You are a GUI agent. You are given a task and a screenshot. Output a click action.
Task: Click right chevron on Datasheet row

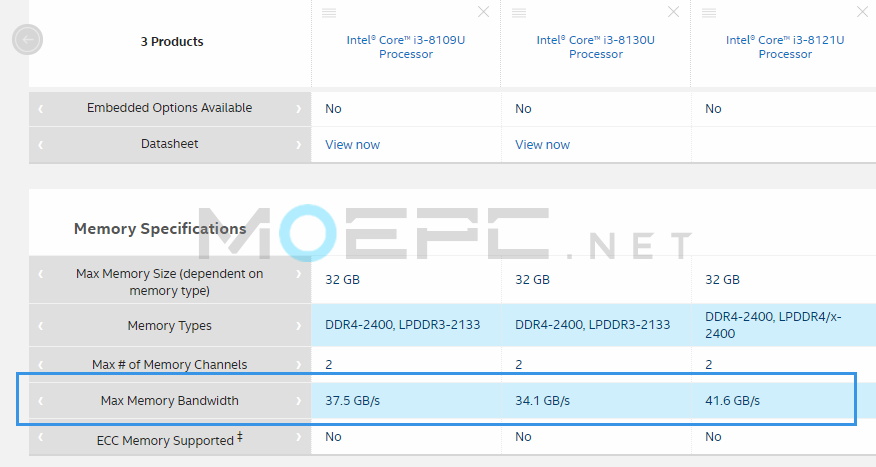(298, 145)
